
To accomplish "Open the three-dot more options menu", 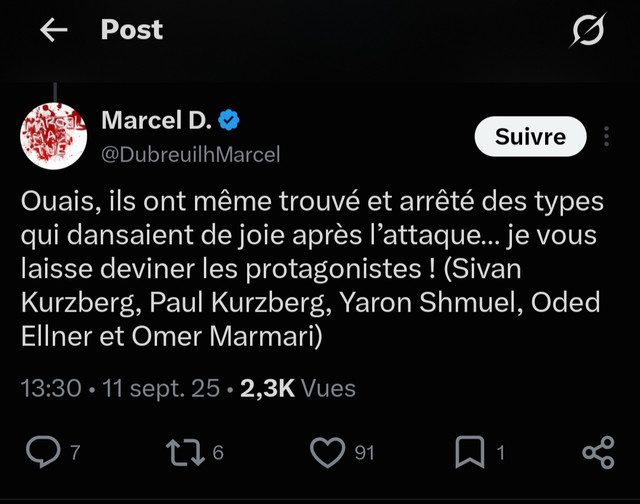I will pyautogui.click(x=607, y=136).
